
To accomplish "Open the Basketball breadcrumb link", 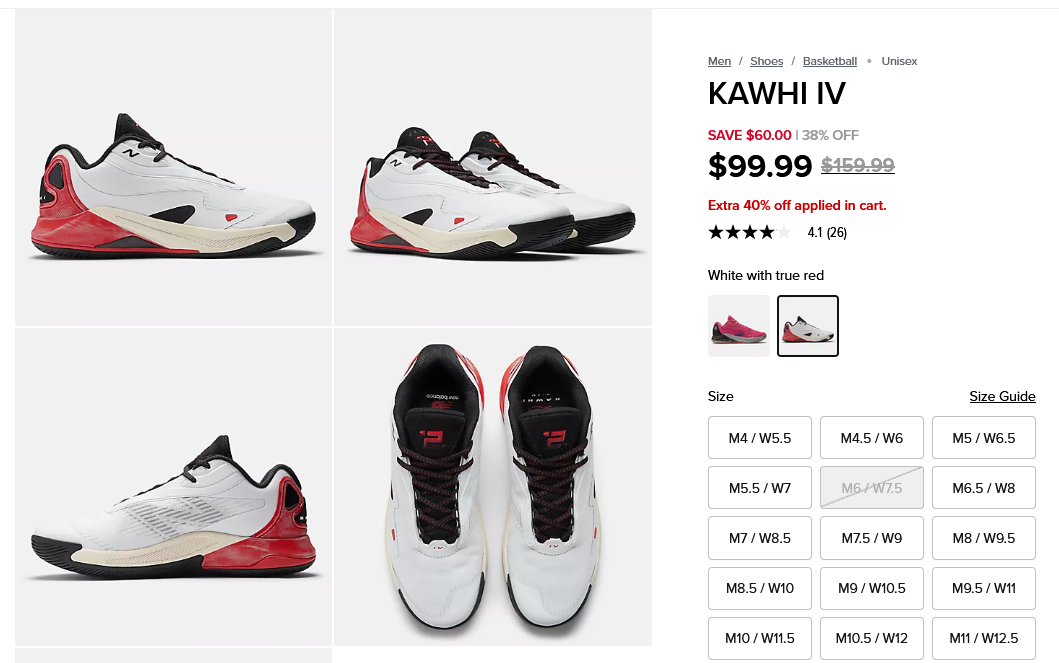I will pyautogui.click(x=829, y=61).
